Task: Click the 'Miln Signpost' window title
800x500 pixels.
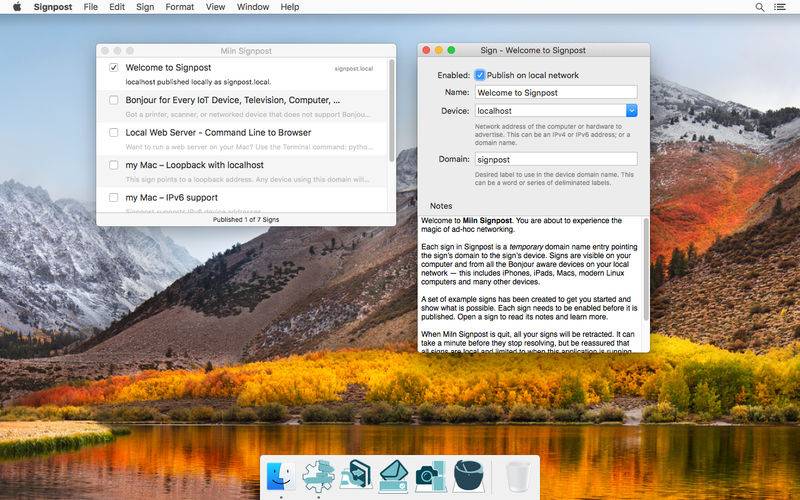Action: coord(246,51)
